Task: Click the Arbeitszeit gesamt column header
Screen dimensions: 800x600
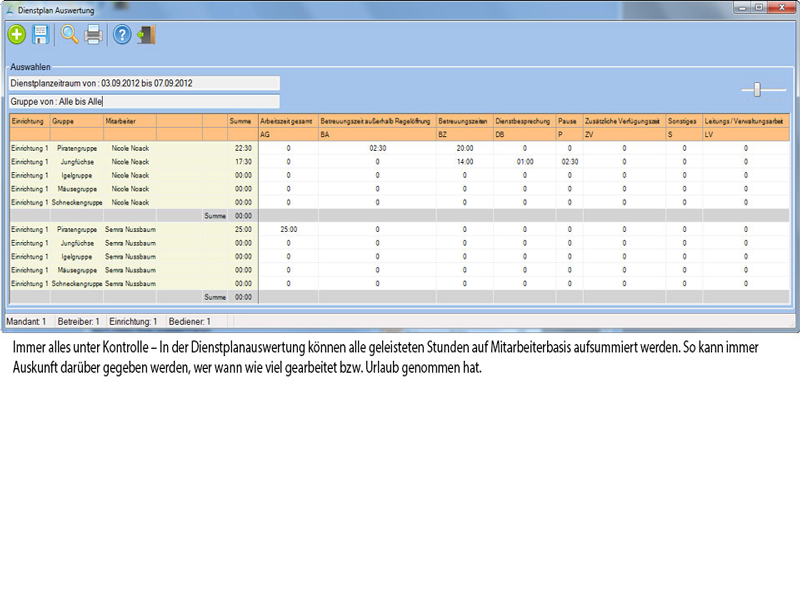Action: 287,120
